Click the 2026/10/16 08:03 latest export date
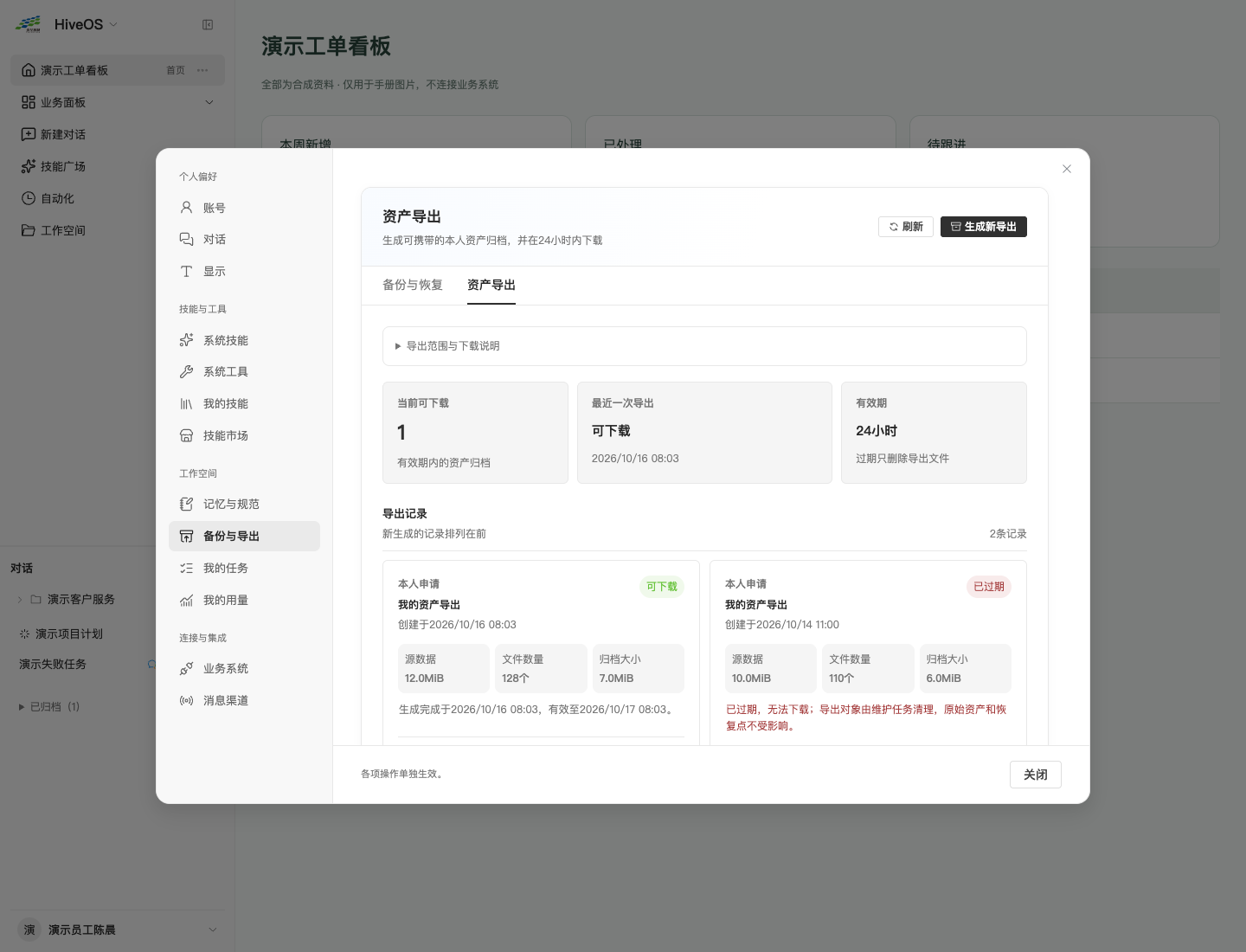Screen dimensions: 1246x952 pos(635,459)
